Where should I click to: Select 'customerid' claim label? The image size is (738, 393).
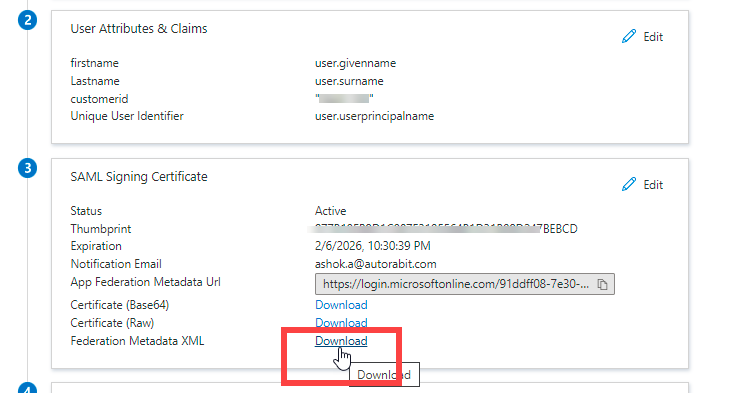[x=99, y=99]
